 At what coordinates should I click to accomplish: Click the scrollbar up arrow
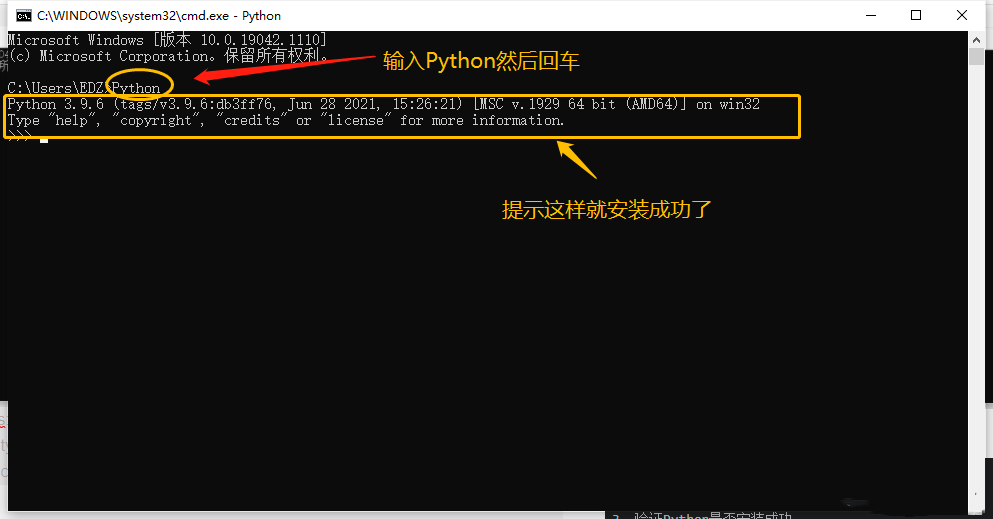pyautogui.click(x=976, y=40)
